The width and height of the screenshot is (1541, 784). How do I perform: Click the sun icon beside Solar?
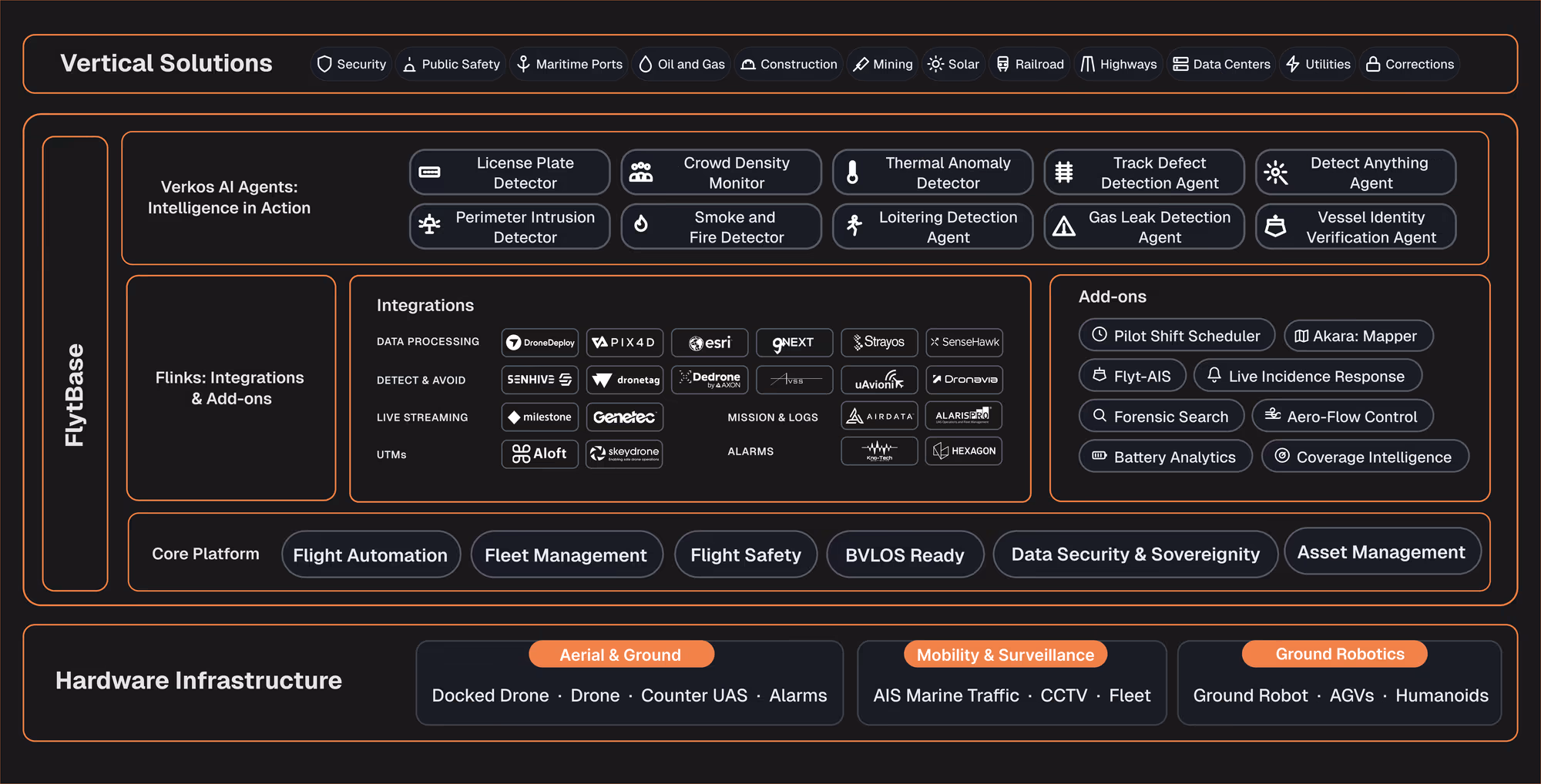(x=935, y=64)
